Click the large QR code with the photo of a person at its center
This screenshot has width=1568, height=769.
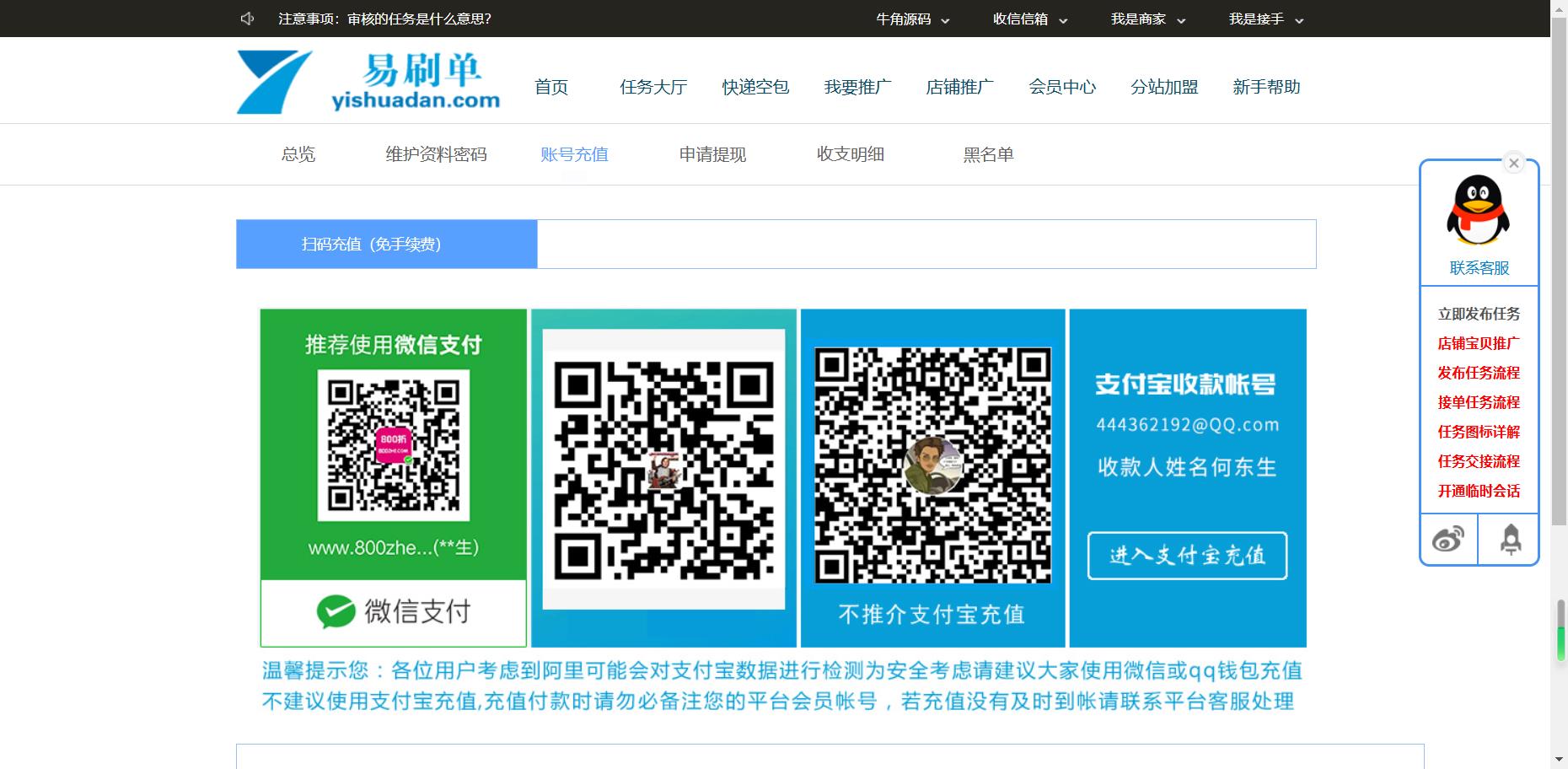point(663,470)
